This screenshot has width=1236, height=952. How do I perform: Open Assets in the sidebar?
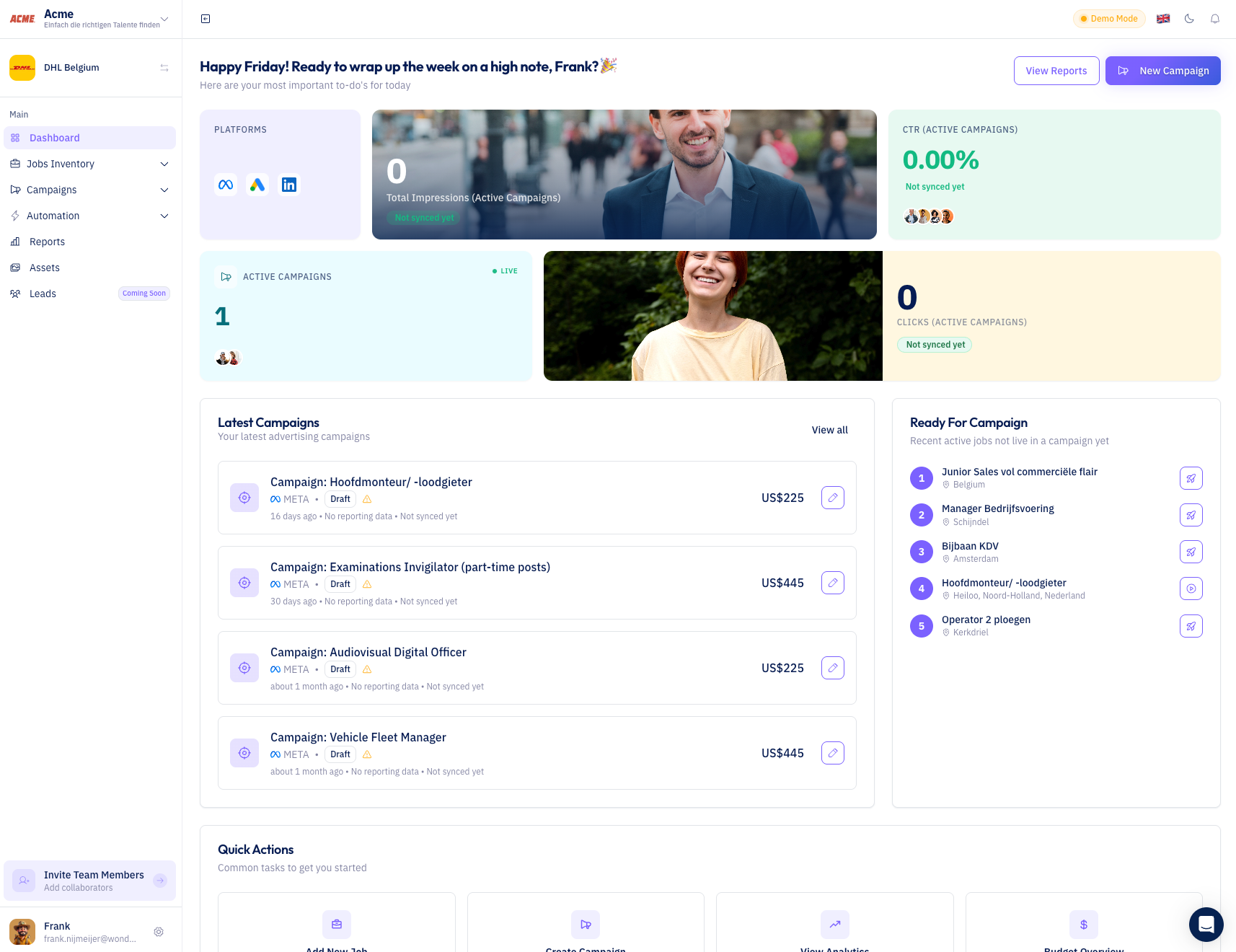(89, 268)
